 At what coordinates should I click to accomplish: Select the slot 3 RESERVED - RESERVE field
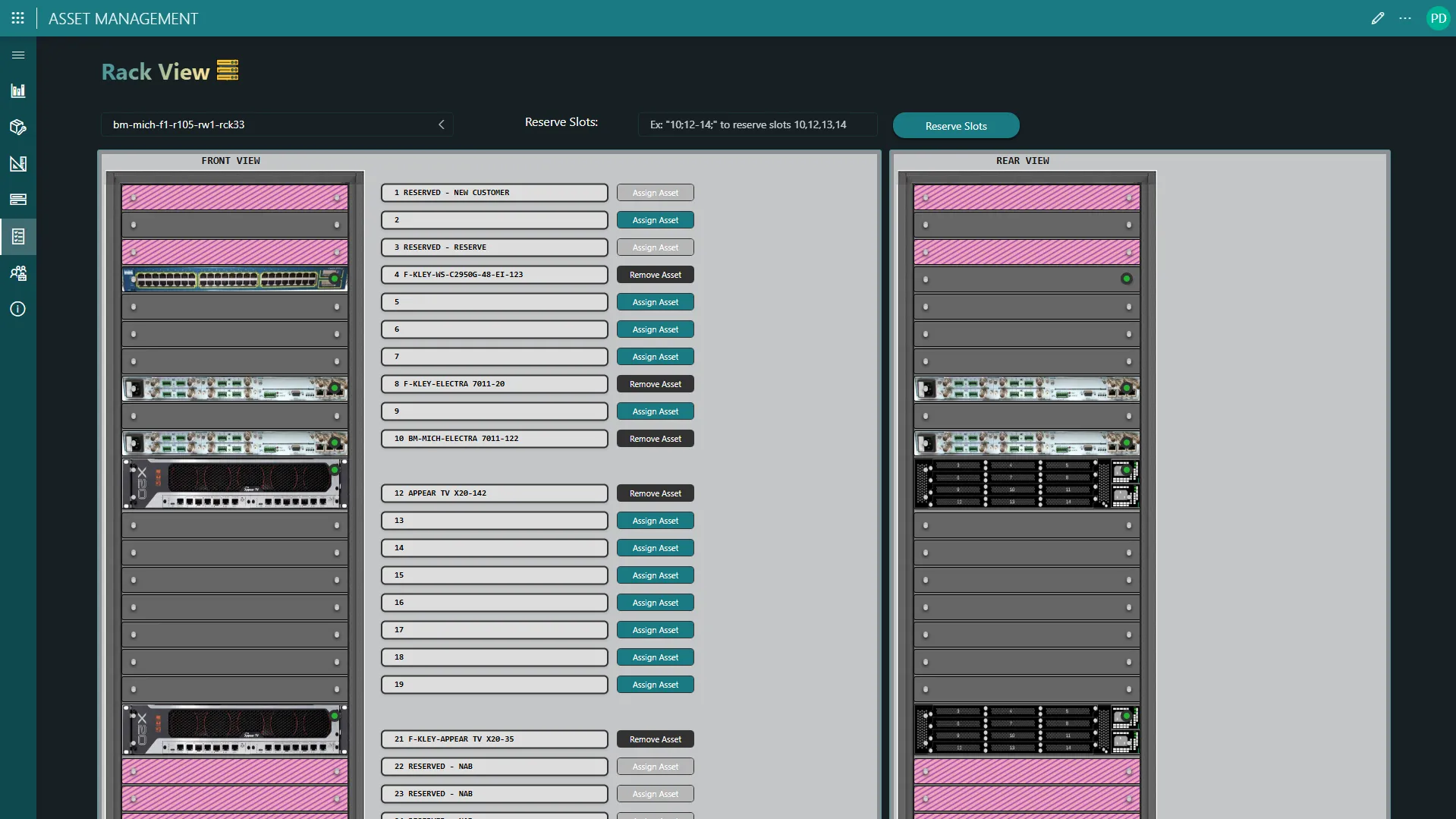point(495,247)
